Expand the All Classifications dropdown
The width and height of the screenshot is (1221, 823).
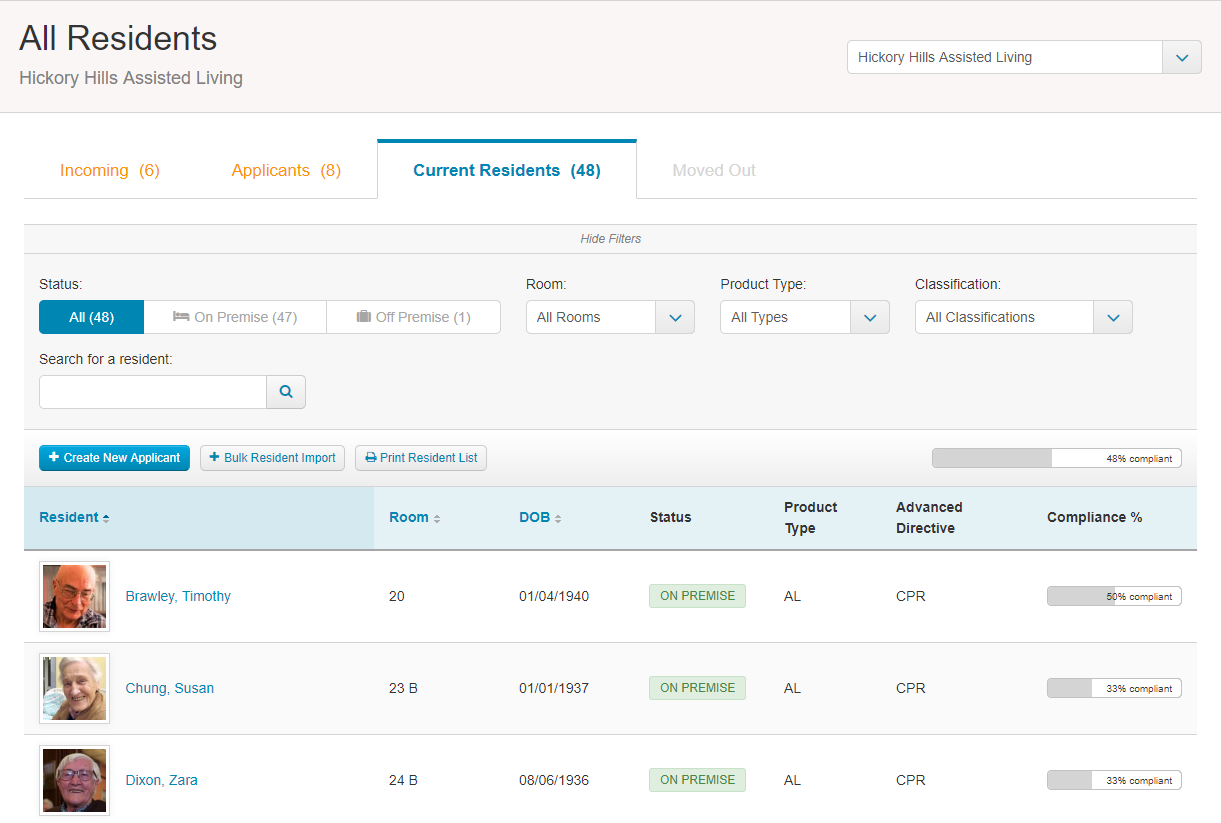[1024, 317]
